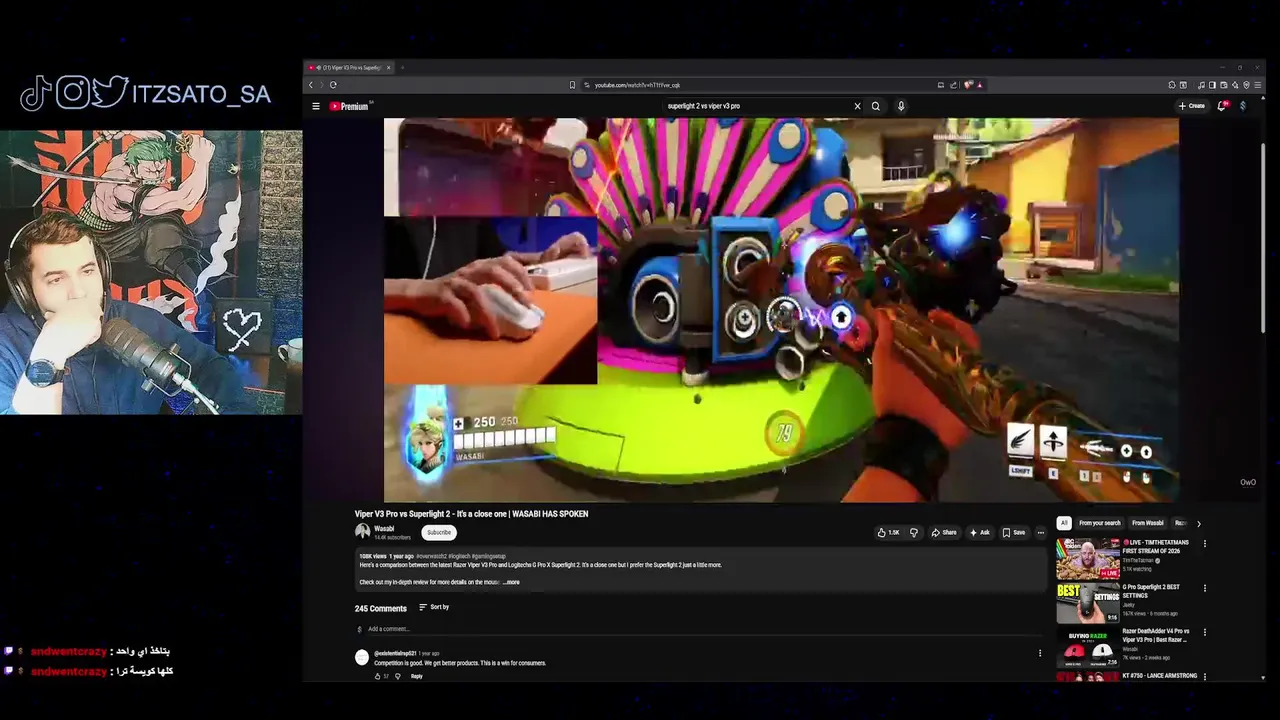Like the 'Competition is good' comment
This screenshot has height=720, width=1280.
coord(377,676)
